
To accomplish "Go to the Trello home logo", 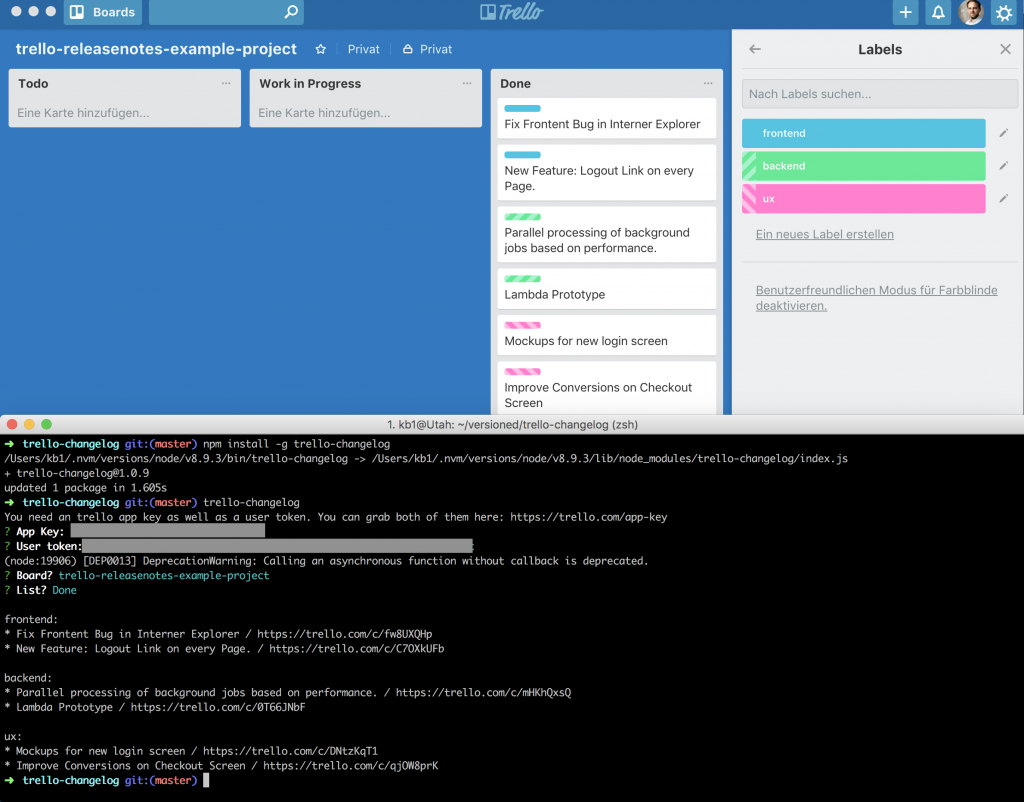I will (511, 11).
